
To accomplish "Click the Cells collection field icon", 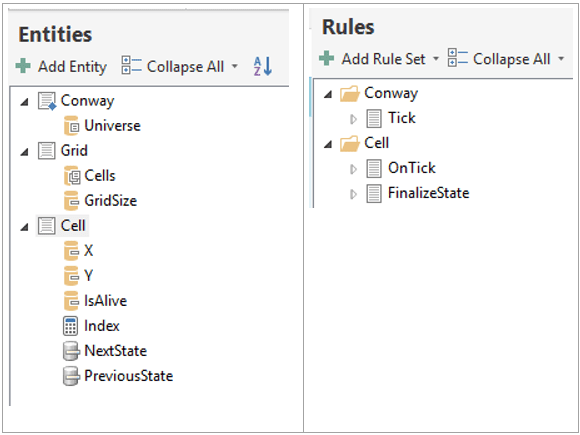I will coord(71,176).
